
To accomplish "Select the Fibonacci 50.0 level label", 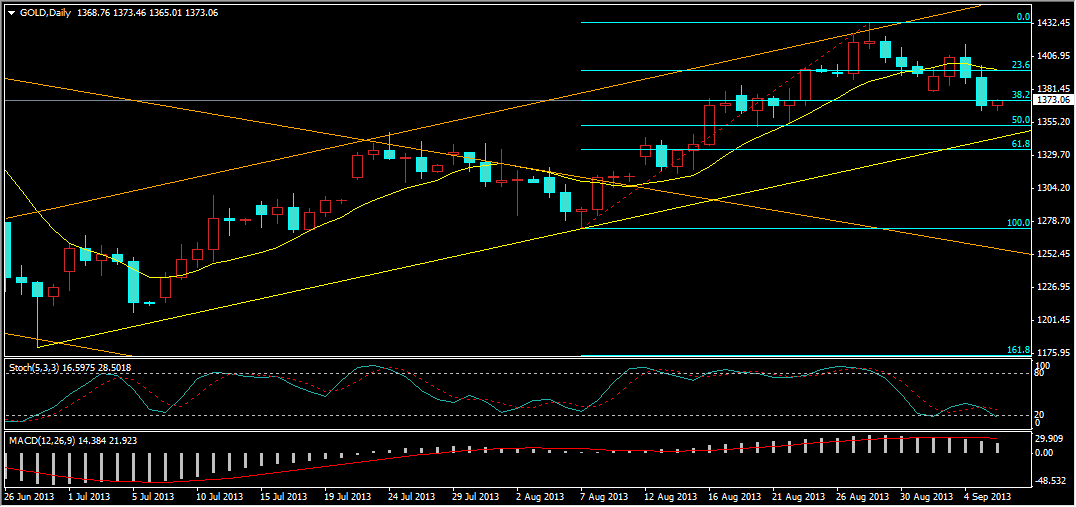I will 1020,120.
